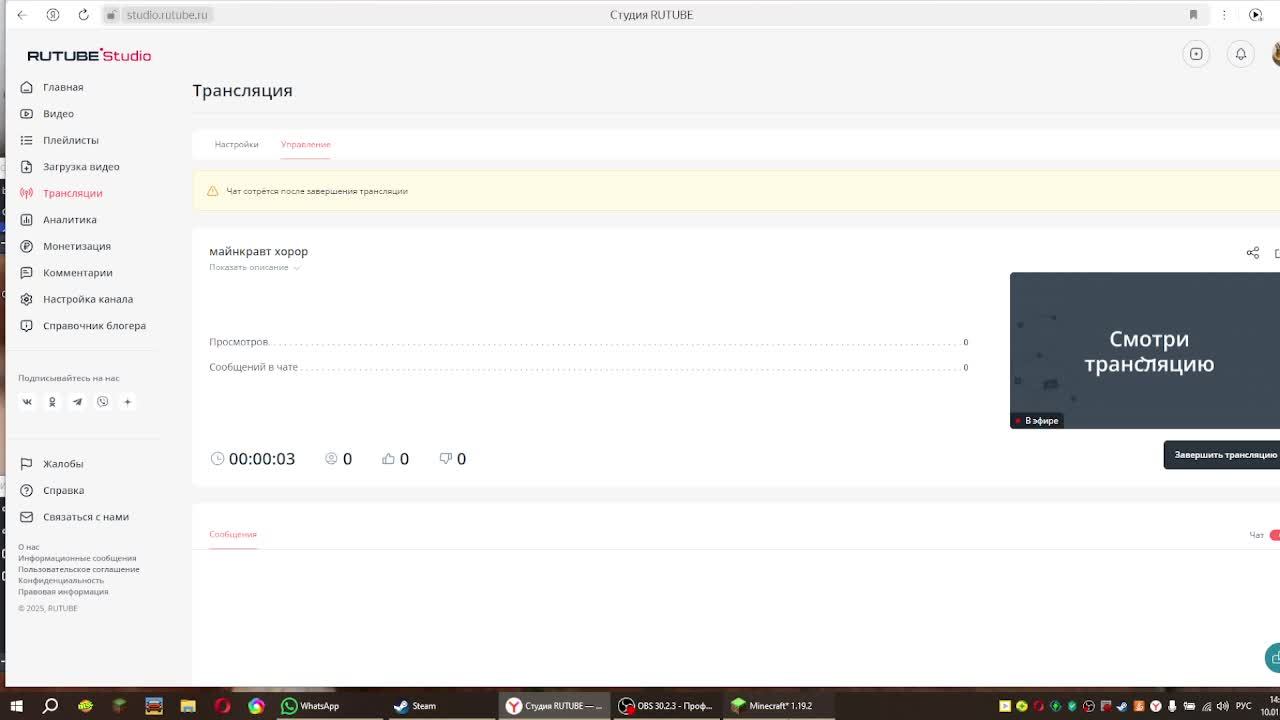Click the РУС language indicator
This screenshot has width=1280, height=720.
(1243, 706)
